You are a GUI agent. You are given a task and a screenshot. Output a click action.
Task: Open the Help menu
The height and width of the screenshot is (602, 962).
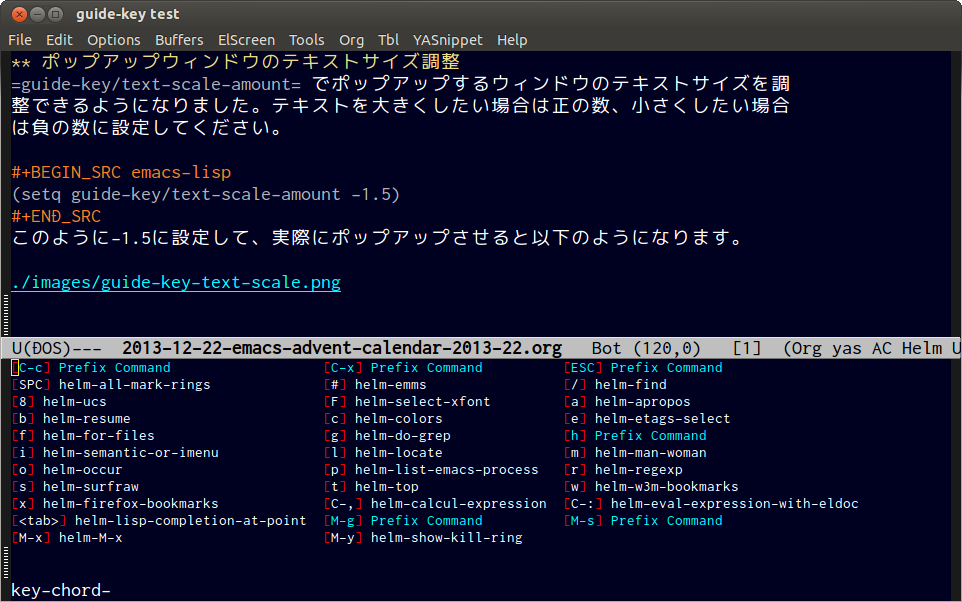click(x=512, y=40)
